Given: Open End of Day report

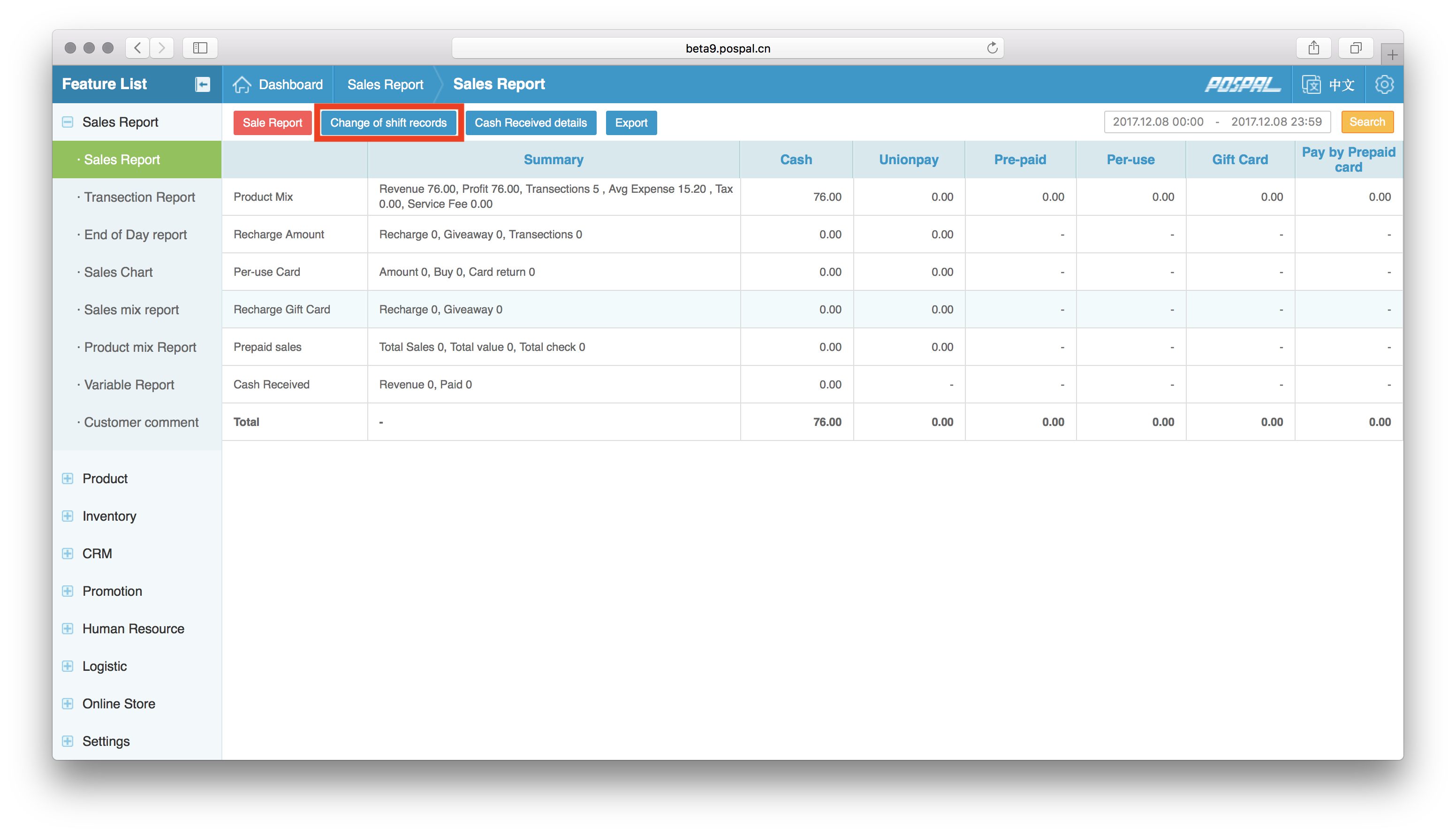Looking at the screenshot, I should (136, 235).
